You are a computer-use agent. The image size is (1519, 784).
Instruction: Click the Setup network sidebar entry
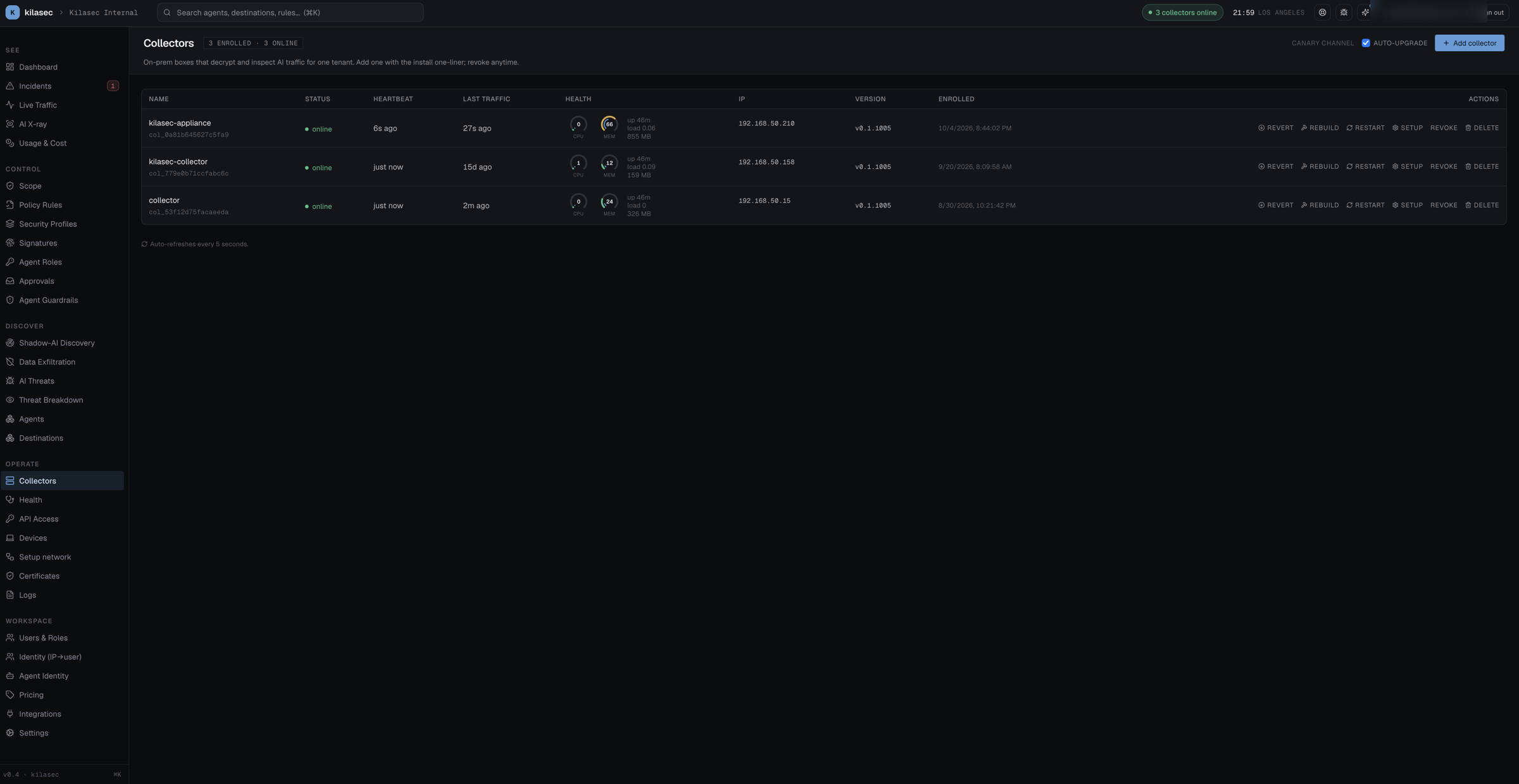pos(62,557)
